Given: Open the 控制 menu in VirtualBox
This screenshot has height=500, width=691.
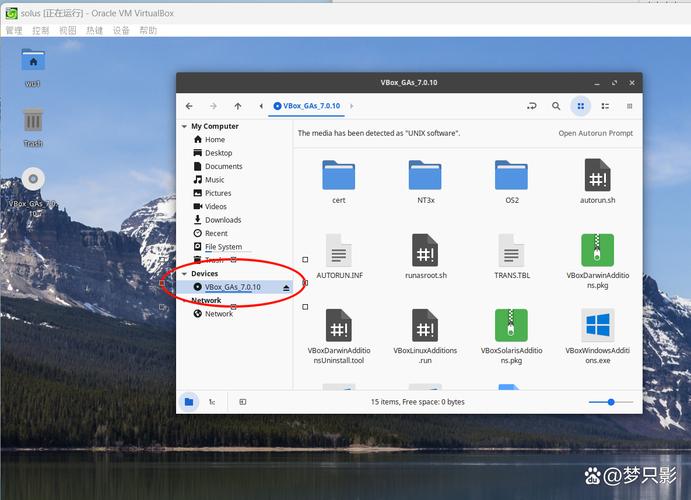Looking at the screenshot, I should pyautogui.click(x=41, y=30).
